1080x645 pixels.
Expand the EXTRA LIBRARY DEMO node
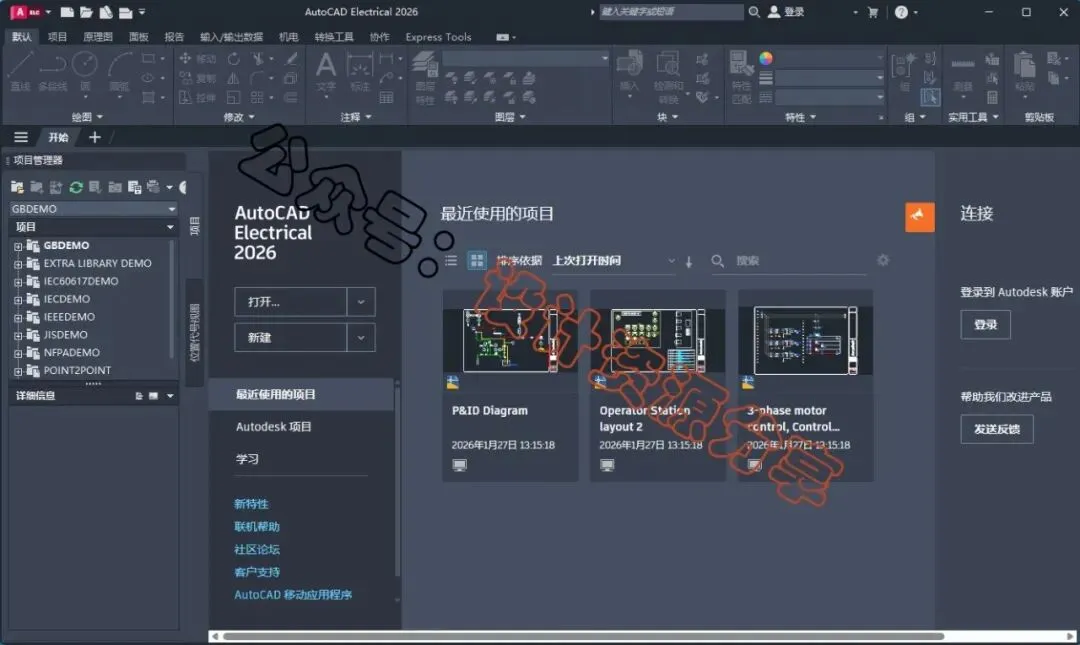18,264
